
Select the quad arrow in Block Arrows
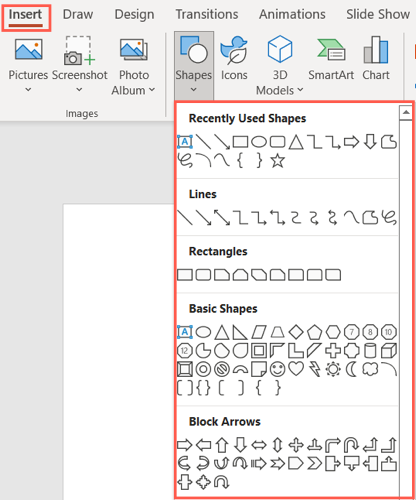[x=296, y=445]
